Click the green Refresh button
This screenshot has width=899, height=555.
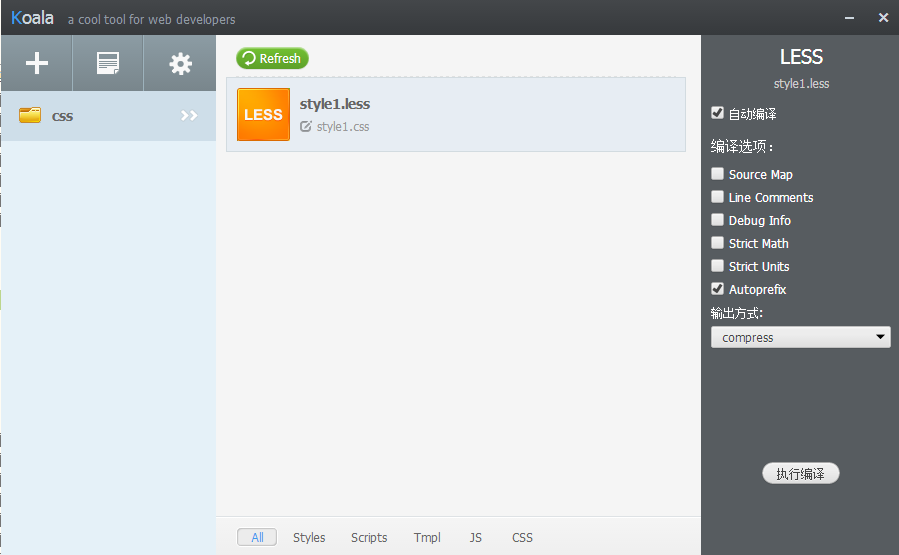point(272,58)
